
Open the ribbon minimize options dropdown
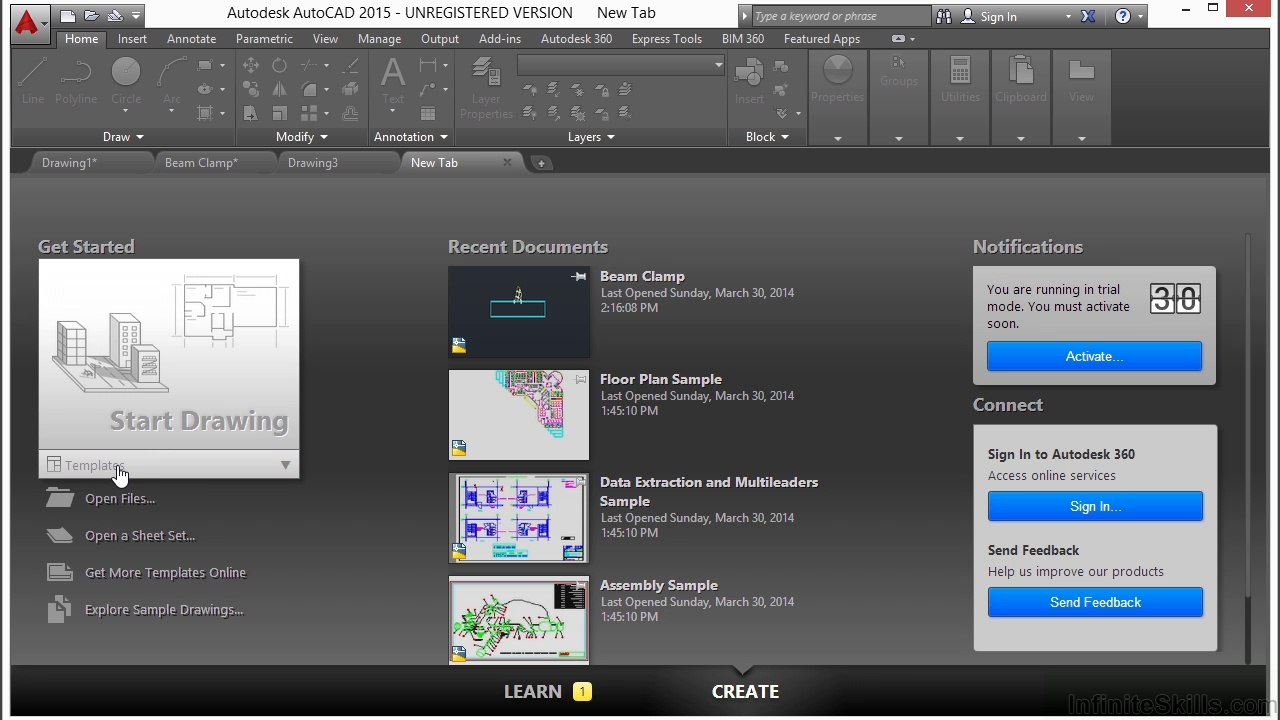[x=911, y=39]
